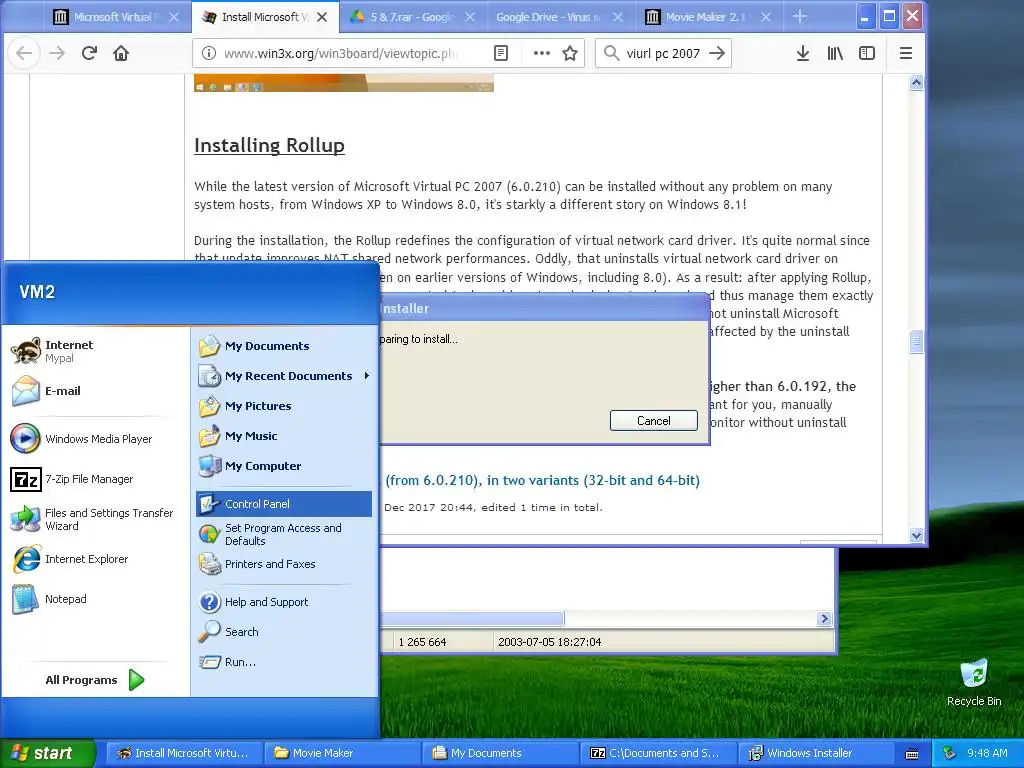Expand All Programs menu

pos(95,680)
